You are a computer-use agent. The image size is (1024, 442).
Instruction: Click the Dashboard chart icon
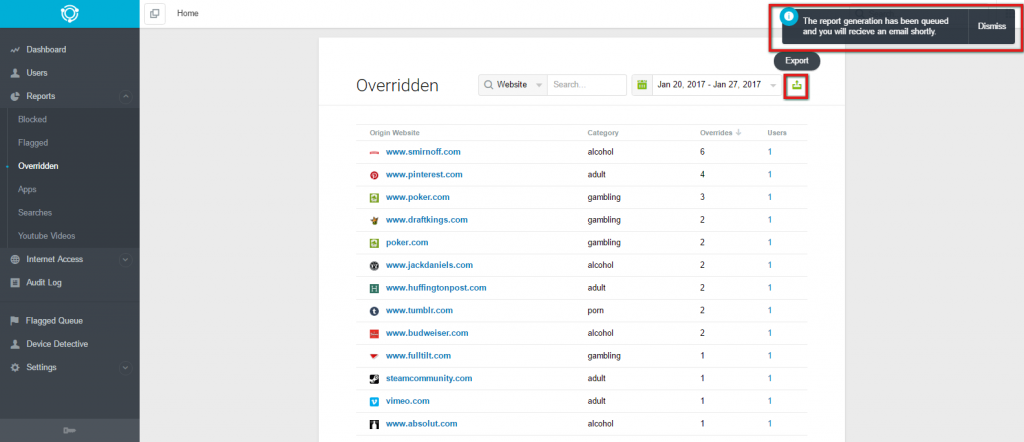pyautogui.click(x=15, y=50)
